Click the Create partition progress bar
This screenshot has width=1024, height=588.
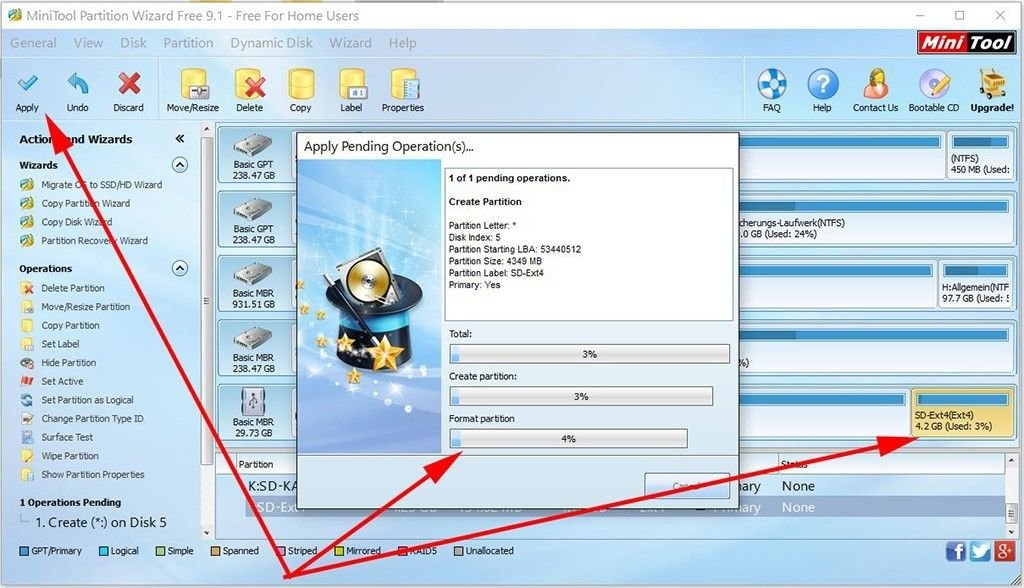[581, 397]
